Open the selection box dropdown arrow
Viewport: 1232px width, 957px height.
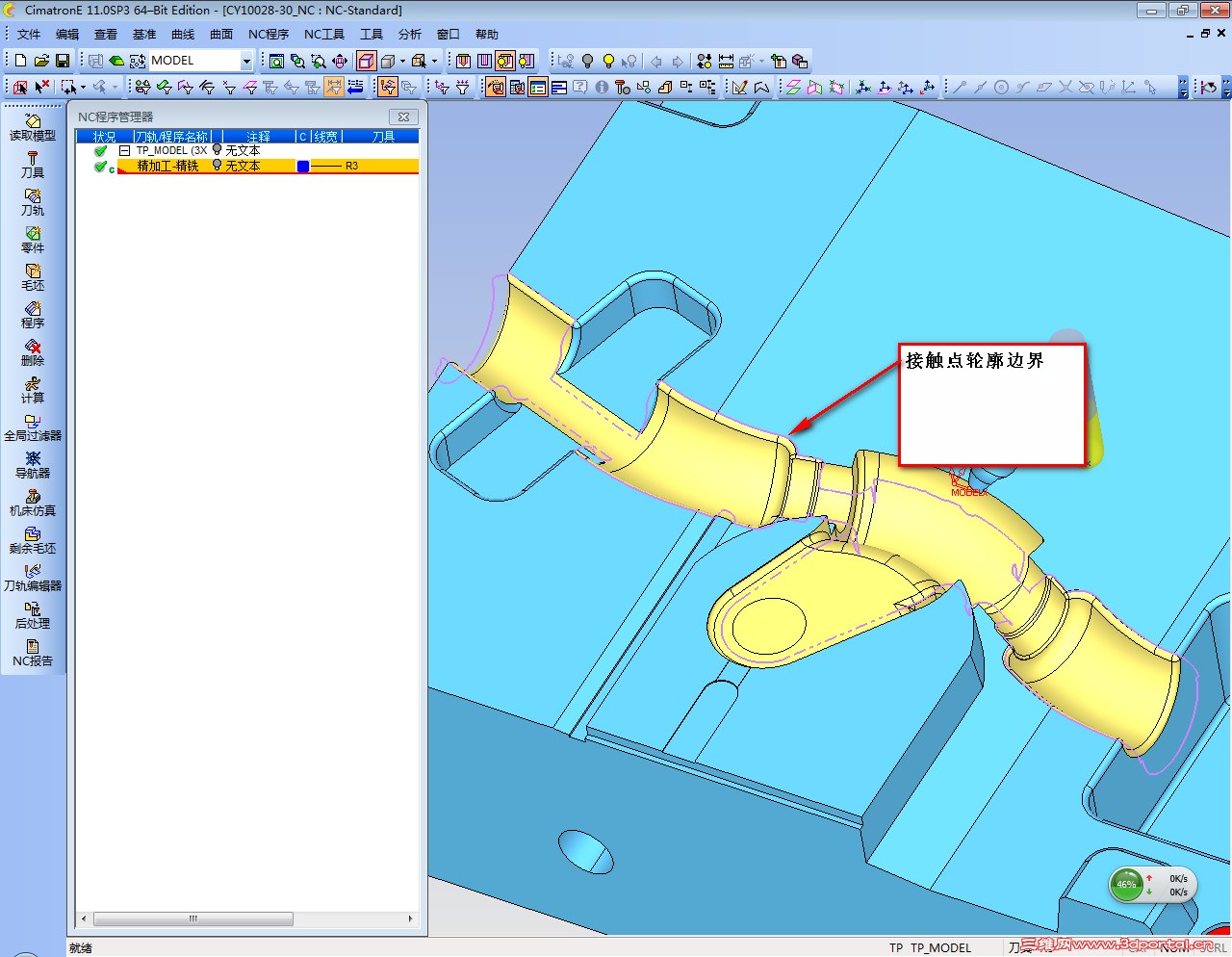(83, 87)
